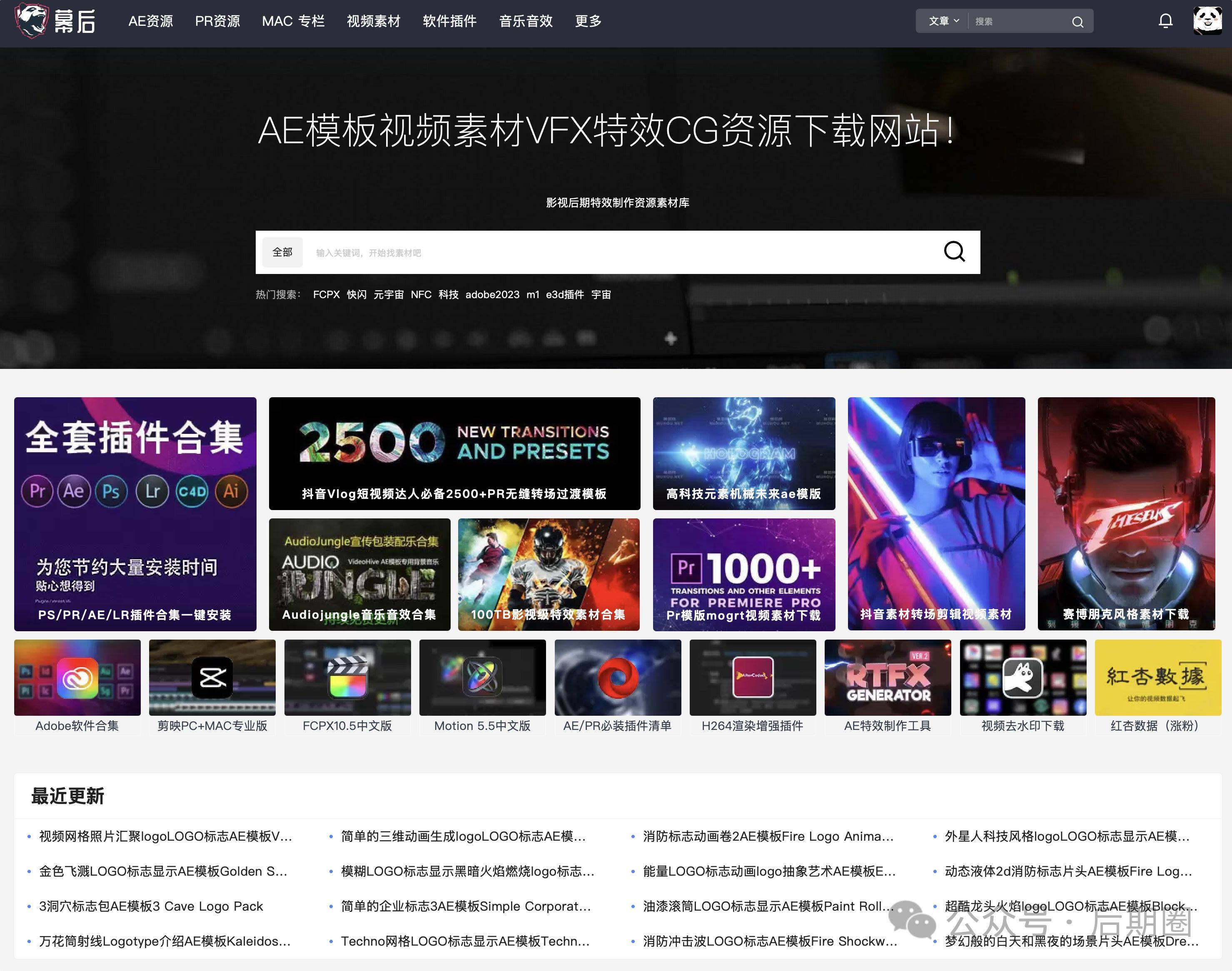This screenshot has height=971, width=1232.
Task: Open article 超酷龙头火焰logoLOGO标志AE模板Block
Action: [x=1071, y=906]
